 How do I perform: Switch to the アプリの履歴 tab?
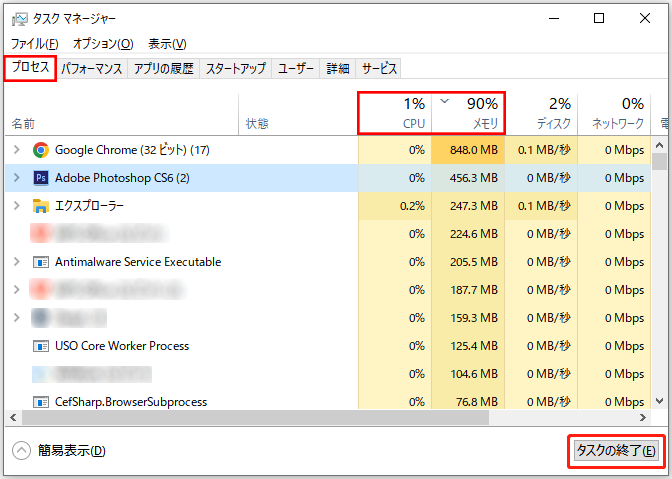164,69
